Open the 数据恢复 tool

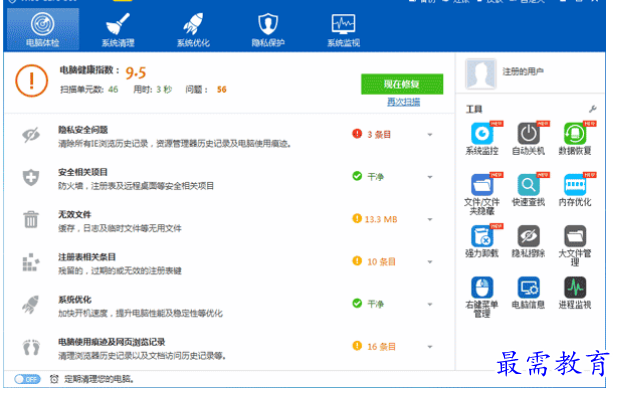[575, 138]
